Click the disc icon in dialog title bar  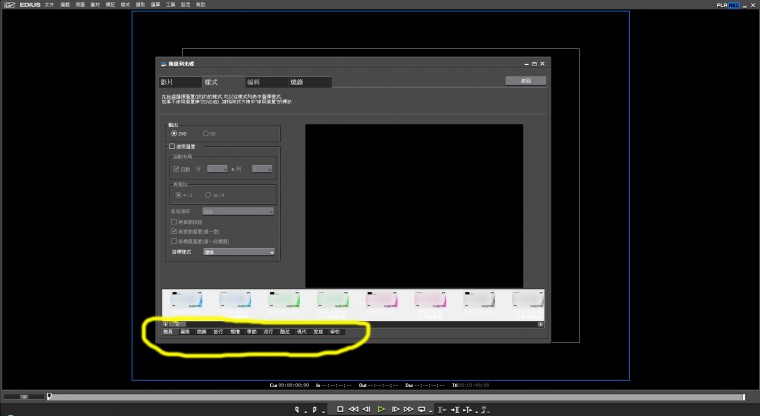163,64
